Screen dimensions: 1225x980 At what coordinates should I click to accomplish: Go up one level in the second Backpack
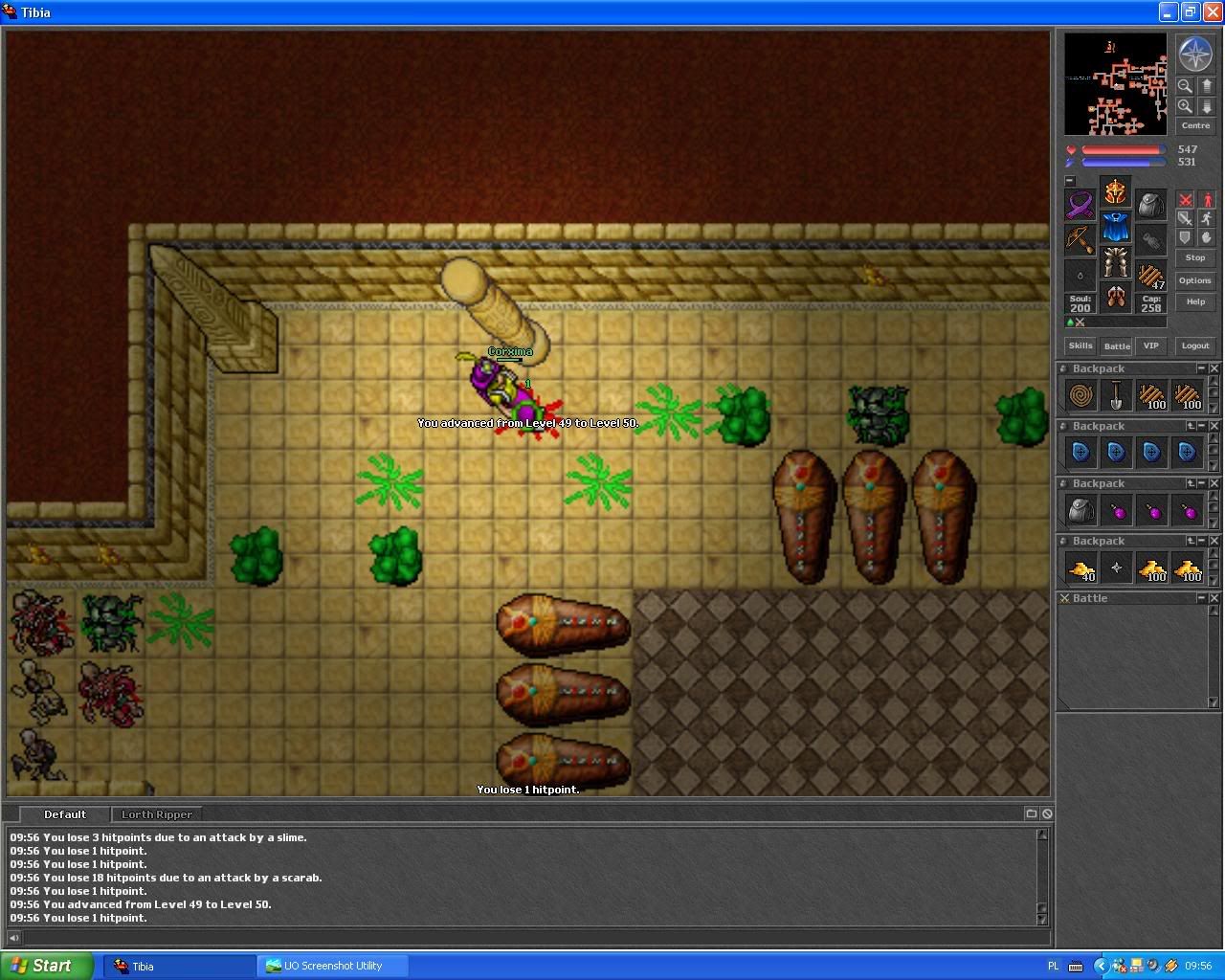[x=1192, y=426]
